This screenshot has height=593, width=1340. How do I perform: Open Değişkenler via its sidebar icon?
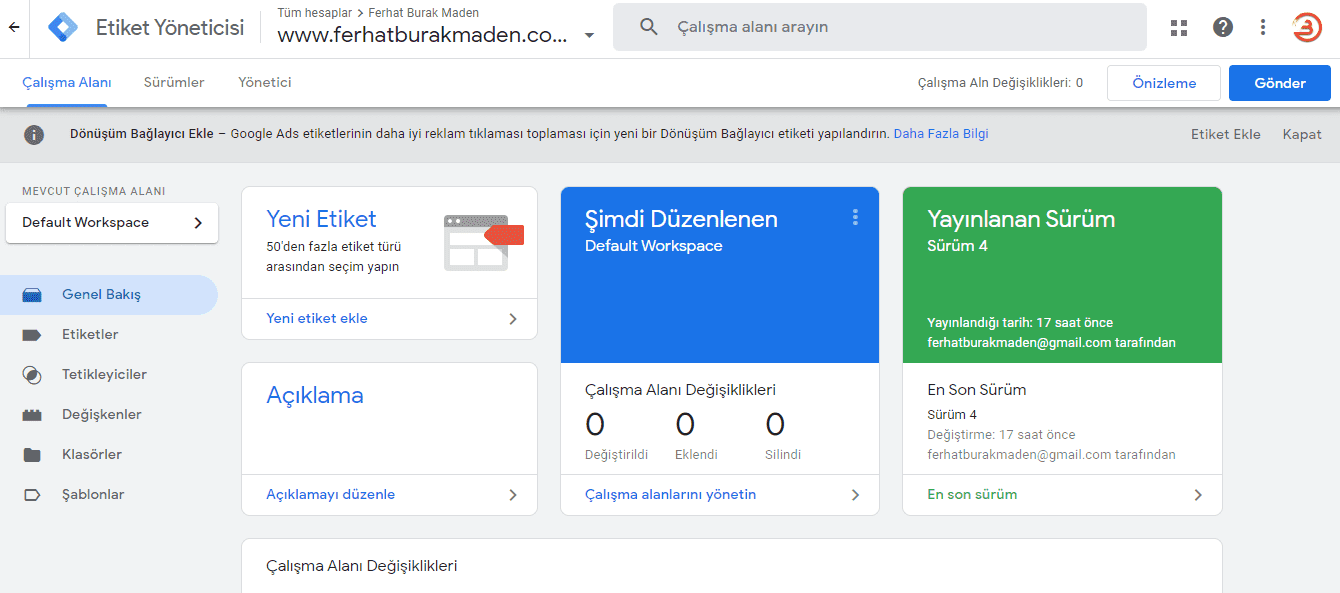pos(31,414)
